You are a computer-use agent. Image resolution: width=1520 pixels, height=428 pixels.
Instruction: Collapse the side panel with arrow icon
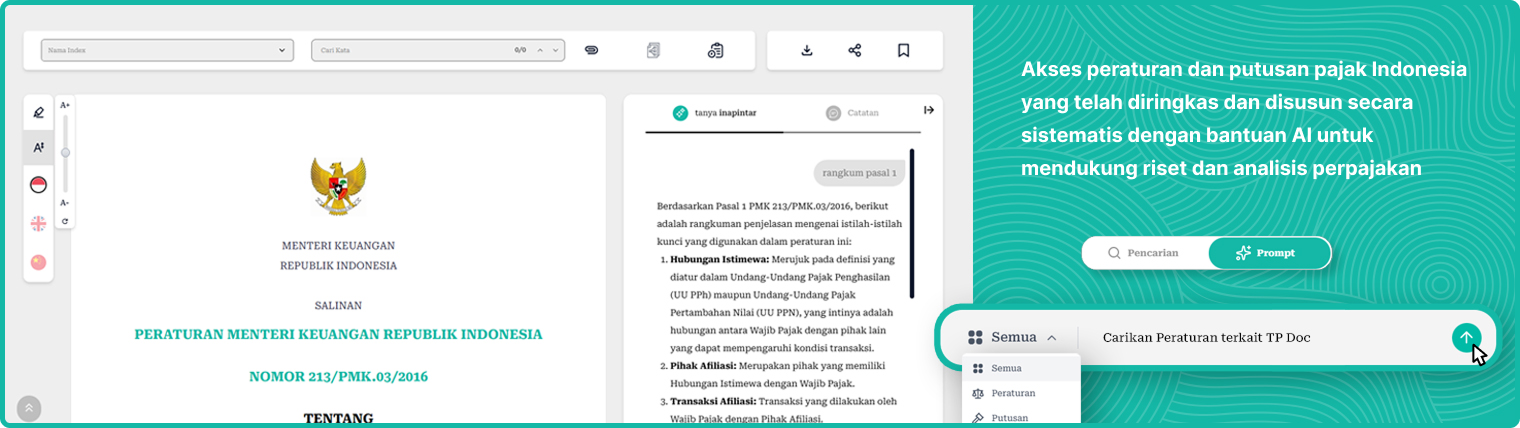coord(928,110)
